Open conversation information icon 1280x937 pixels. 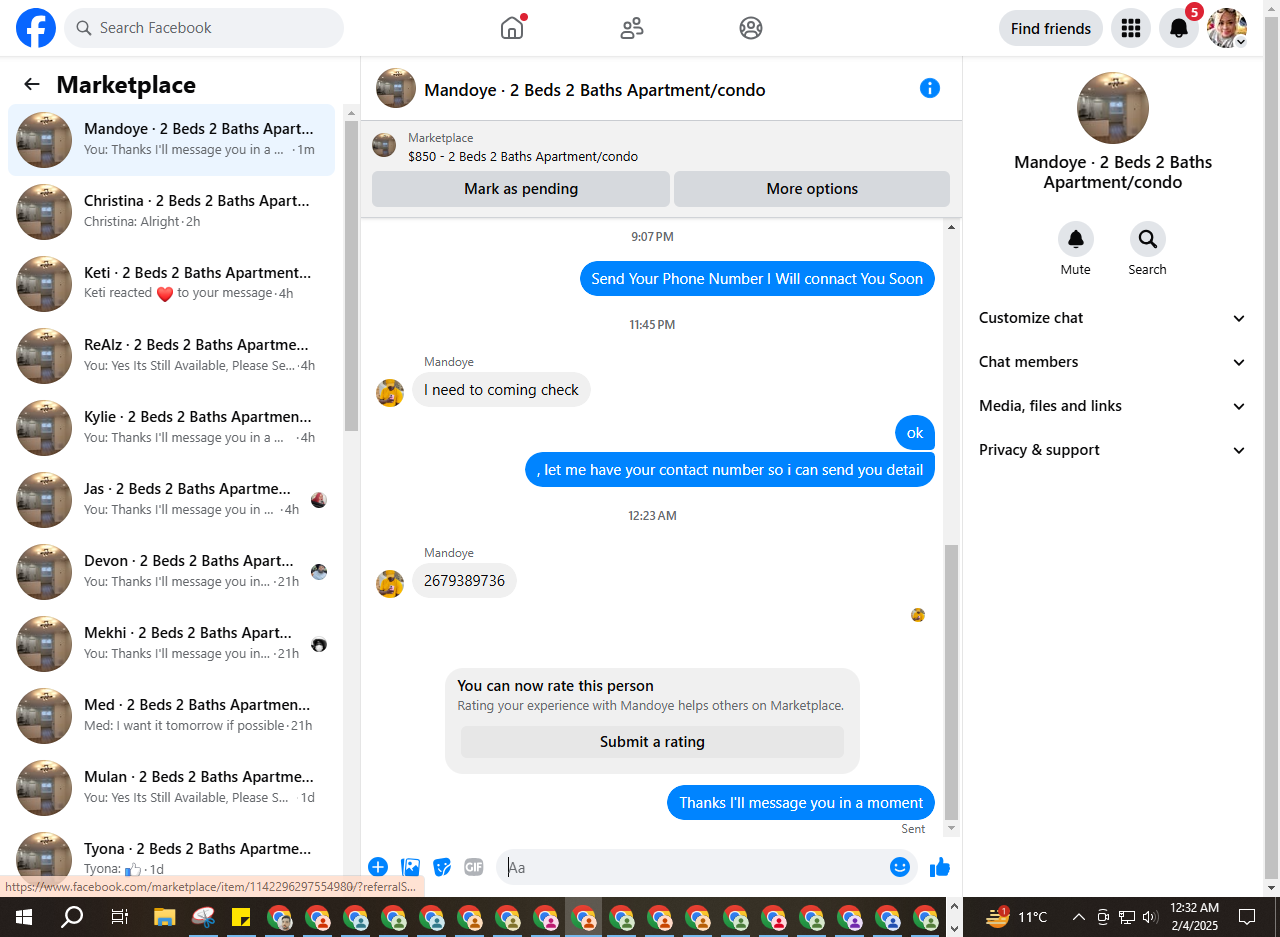[930, 88]
